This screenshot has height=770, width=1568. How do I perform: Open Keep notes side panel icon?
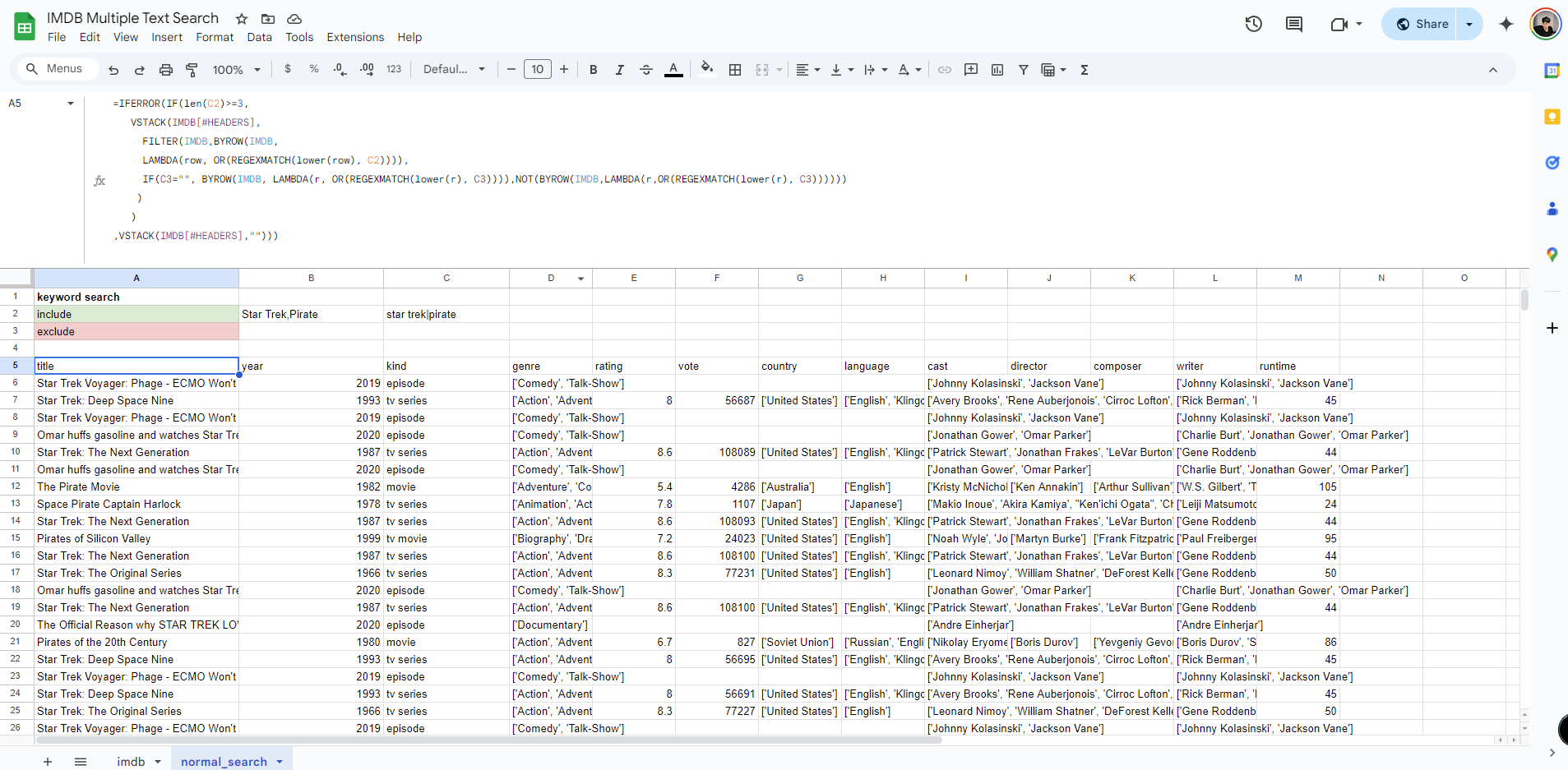pos(1552,117)
